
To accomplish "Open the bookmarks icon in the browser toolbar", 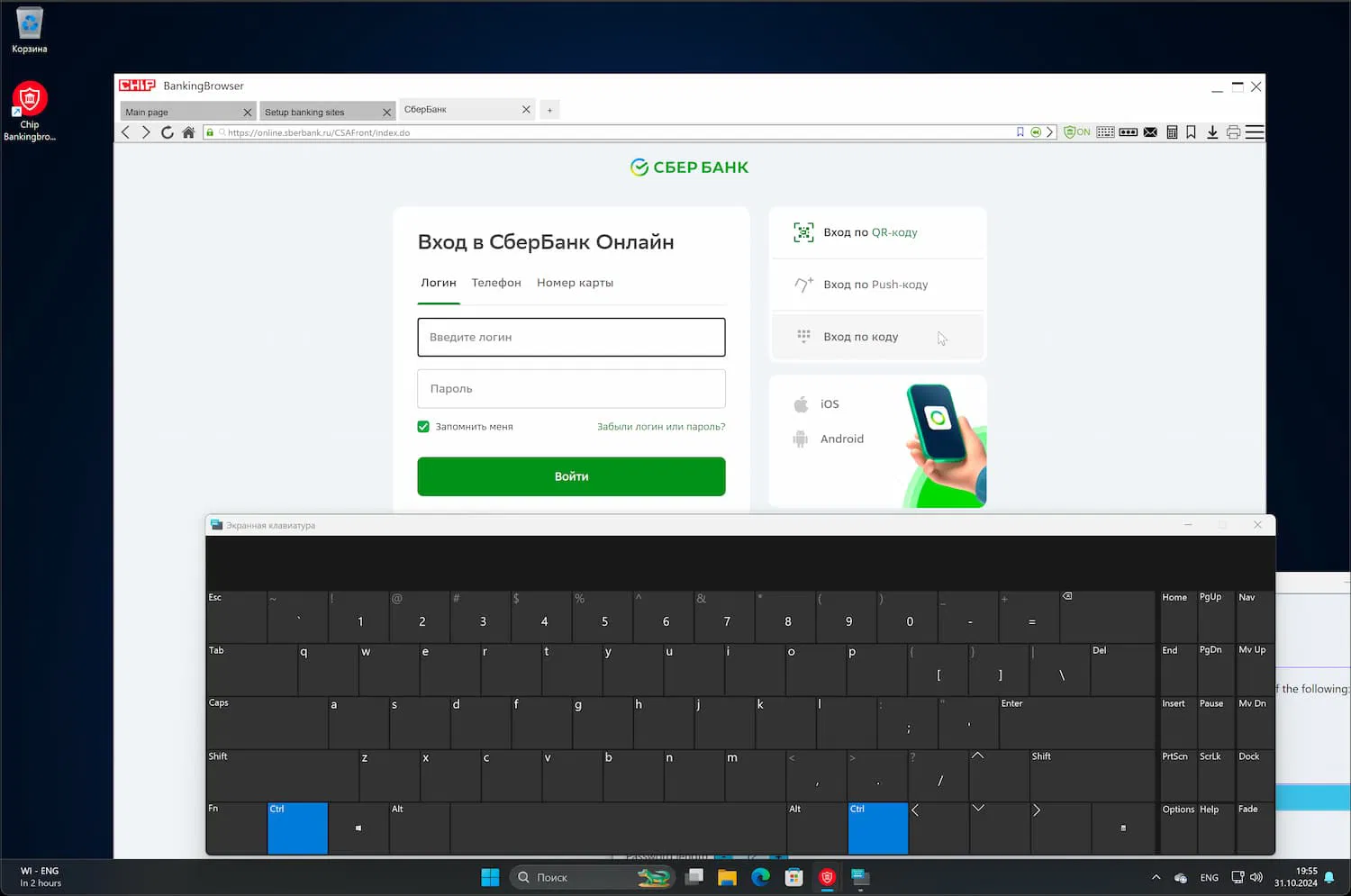I will [1191, 132].
